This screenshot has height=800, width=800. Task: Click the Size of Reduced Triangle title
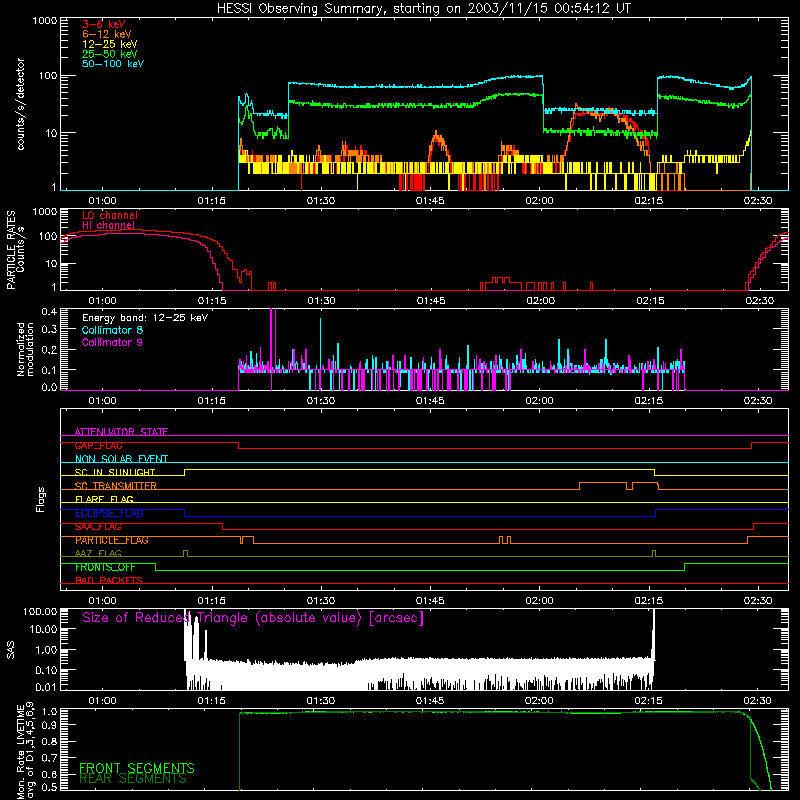(x=253, y=618)
